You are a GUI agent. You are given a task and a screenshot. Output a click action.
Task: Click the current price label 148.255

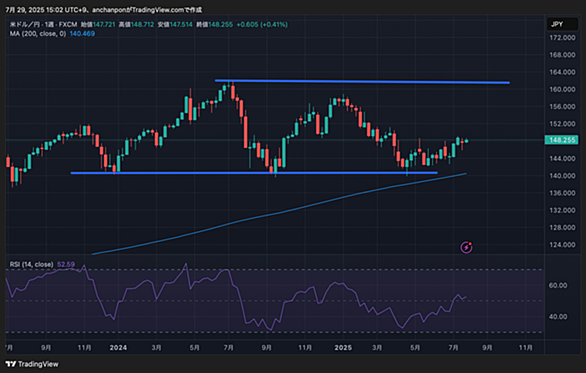point(561,140)
